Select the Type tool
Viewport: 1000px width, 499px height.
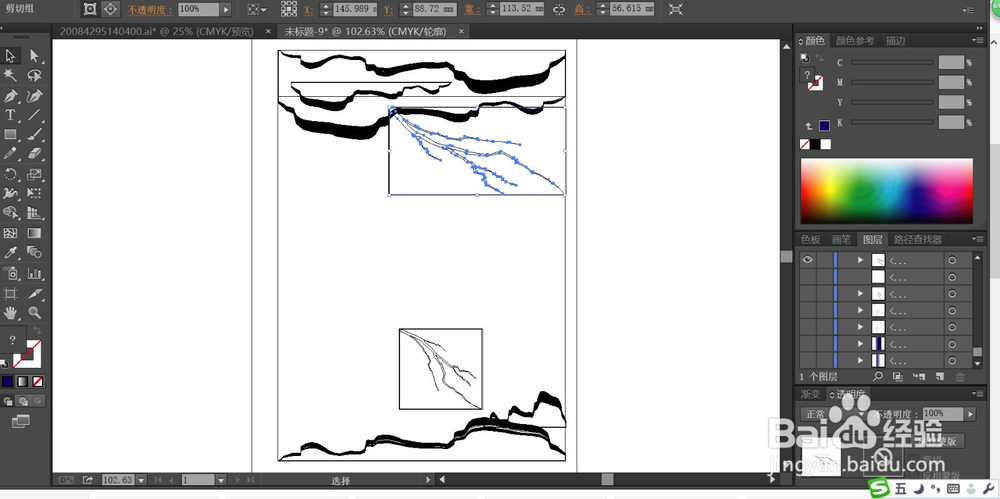point(10,115)
